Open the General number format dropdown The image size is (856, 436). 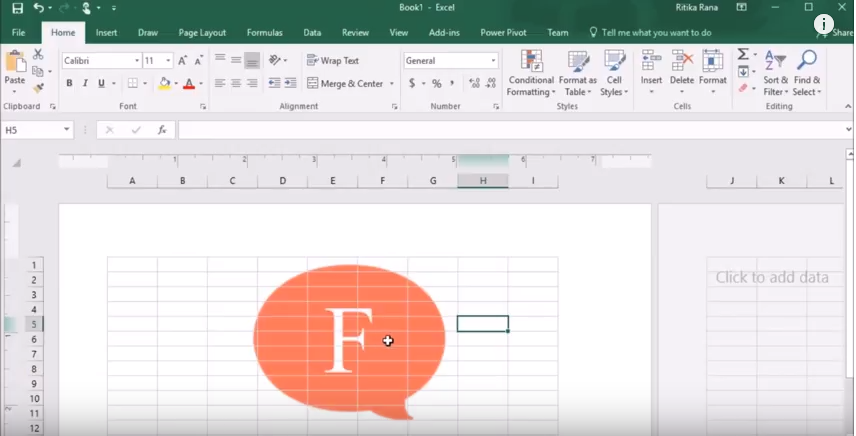click(x=493, y=61)
